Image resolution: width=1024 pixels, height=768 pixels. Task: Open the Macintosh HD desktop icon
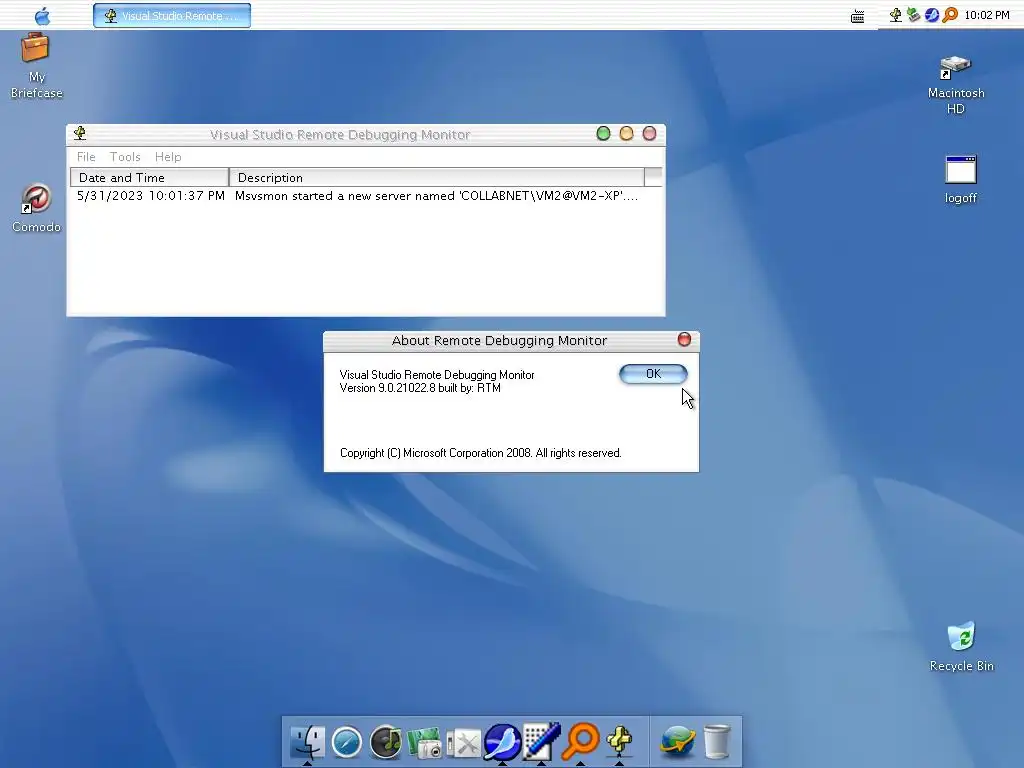point(955,85)
